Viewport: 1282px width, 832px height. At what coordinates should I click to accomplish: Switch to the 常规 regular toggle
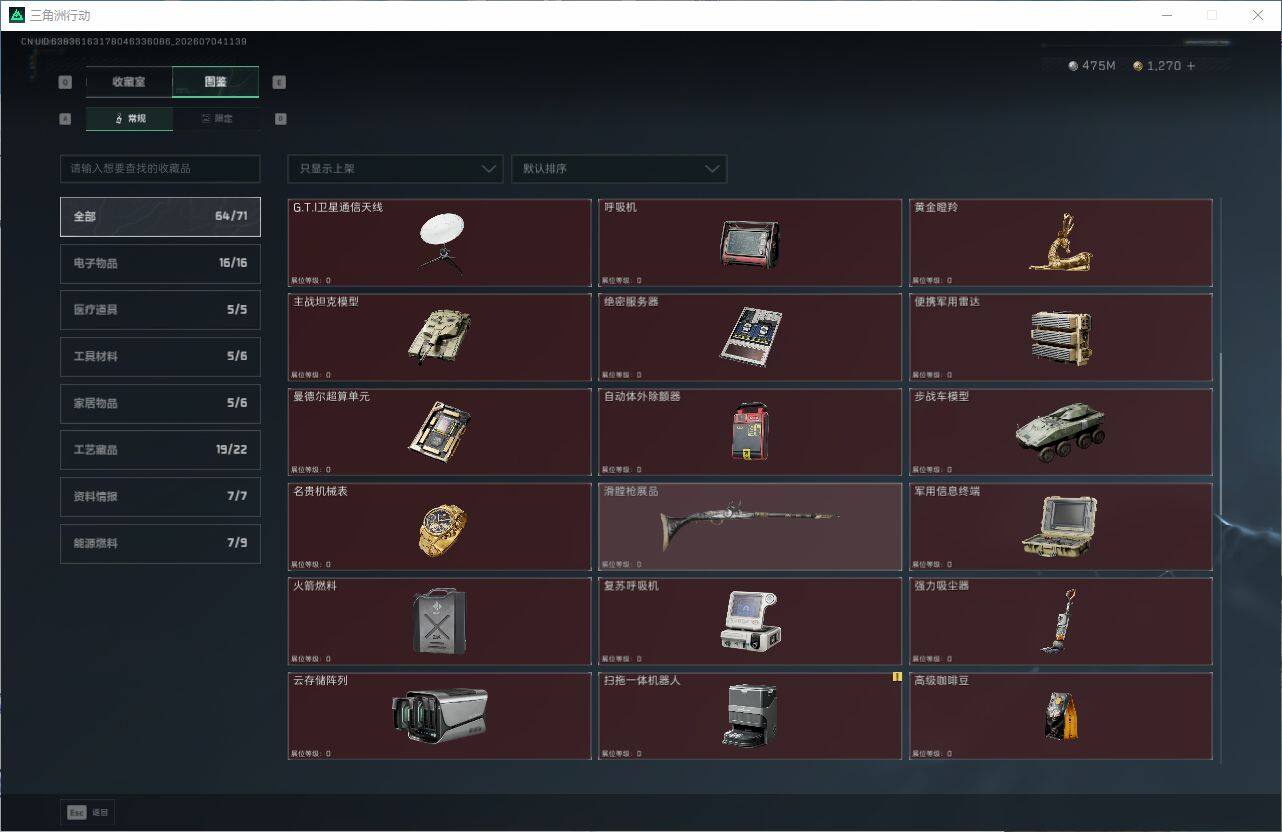(129, 119)
